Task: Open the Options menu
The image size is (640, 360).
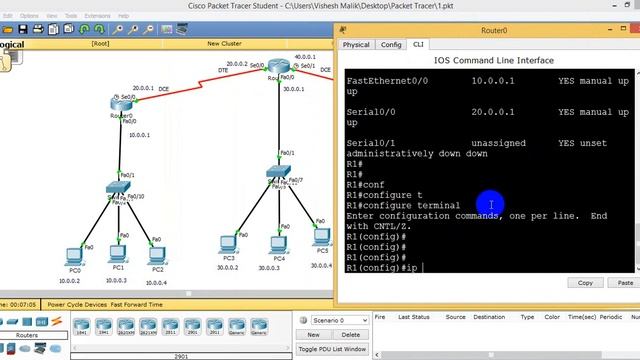Action: click(x=29, y=16)
